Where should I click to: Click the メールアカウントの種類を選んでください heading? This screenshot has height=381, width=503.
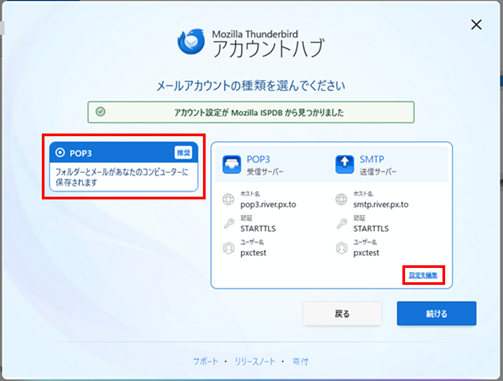tap(251, 86)
